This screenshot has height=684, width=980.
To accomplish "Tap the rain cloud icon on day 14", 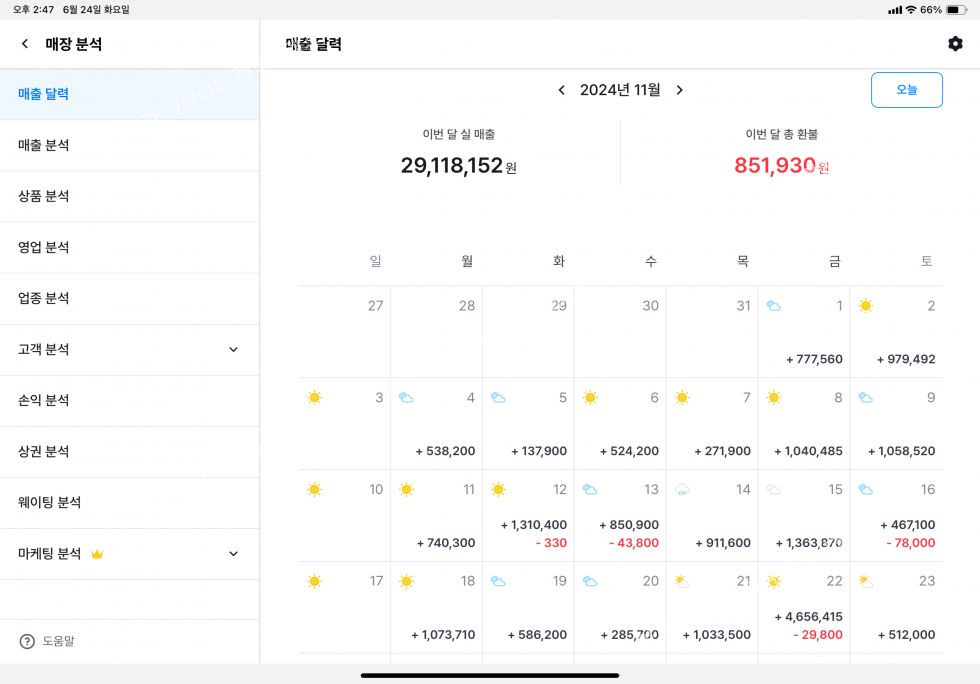I will click(682, 490).
